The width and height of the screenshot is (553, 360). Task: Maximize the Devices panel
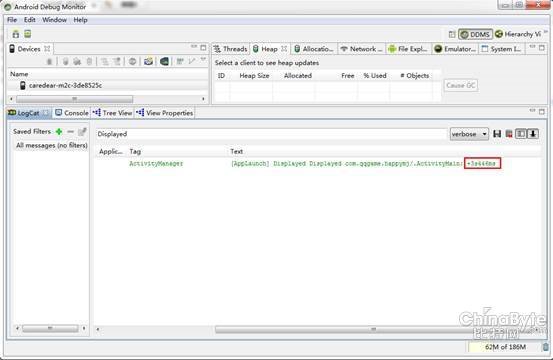[203, 47]
